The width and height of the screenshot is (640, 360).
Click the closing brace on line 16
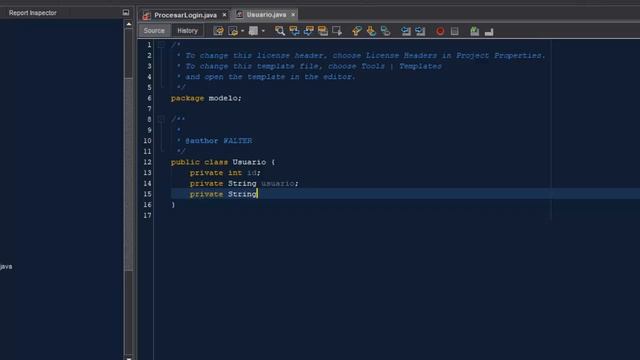point(173,204)
